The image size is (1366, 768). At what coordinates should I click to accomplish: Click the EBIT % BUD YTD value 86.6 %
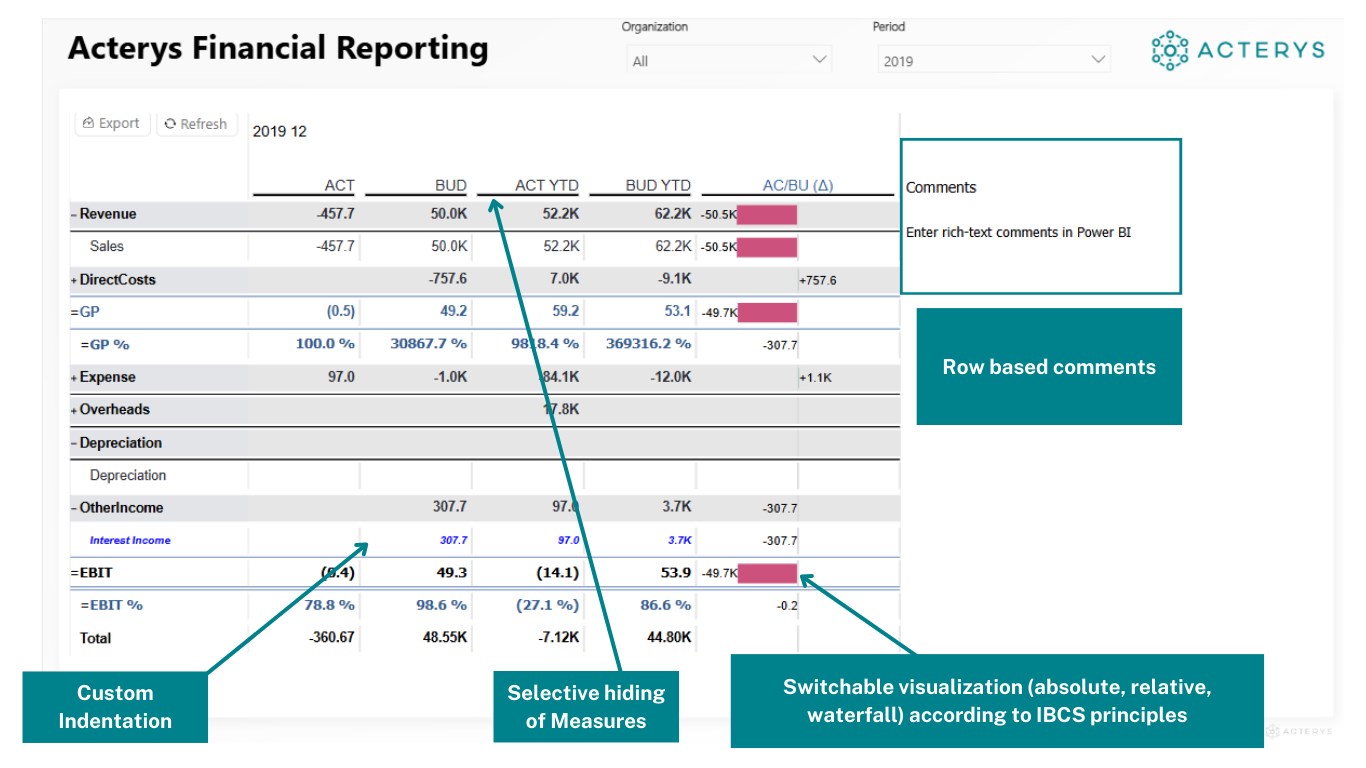click(666, 605)
